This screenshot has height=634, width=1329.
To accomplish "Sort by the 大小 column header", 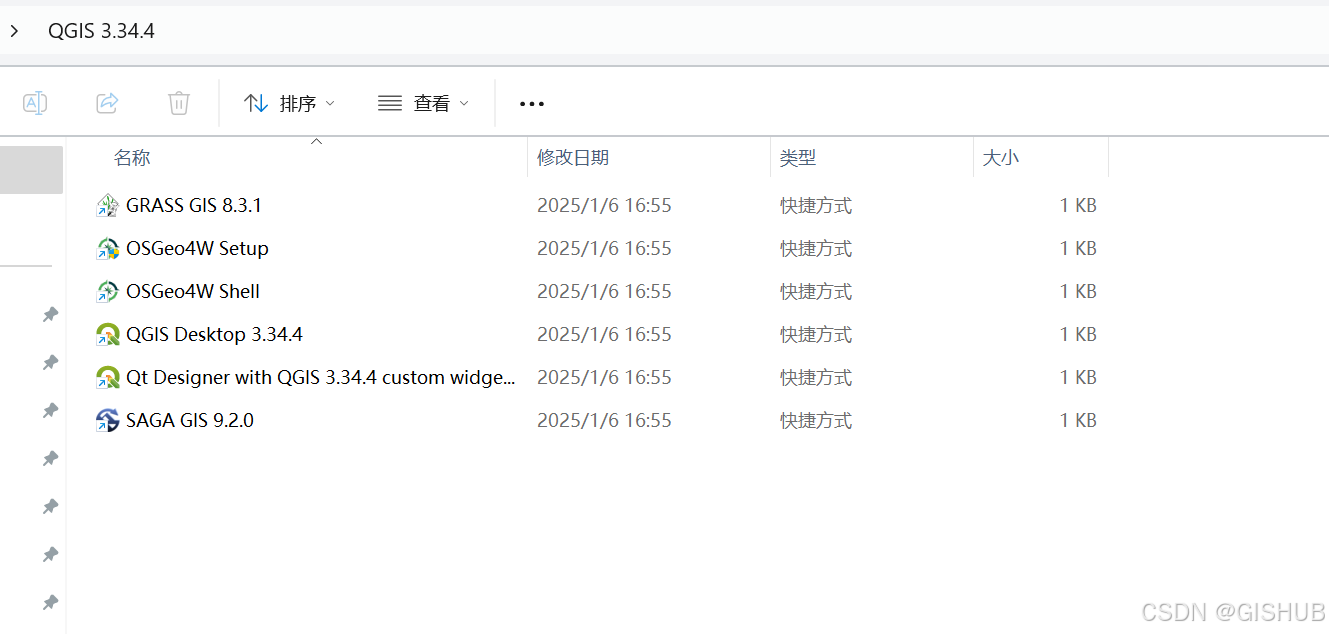I will (x=1001, y=158).
